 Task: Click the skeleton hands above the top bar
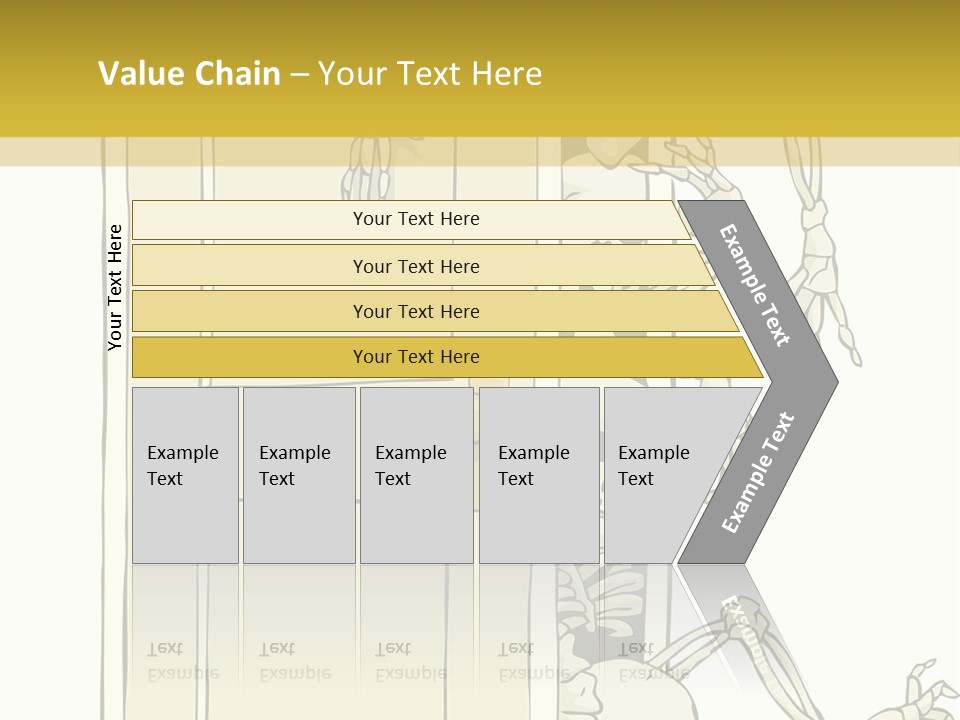point(365,172)
